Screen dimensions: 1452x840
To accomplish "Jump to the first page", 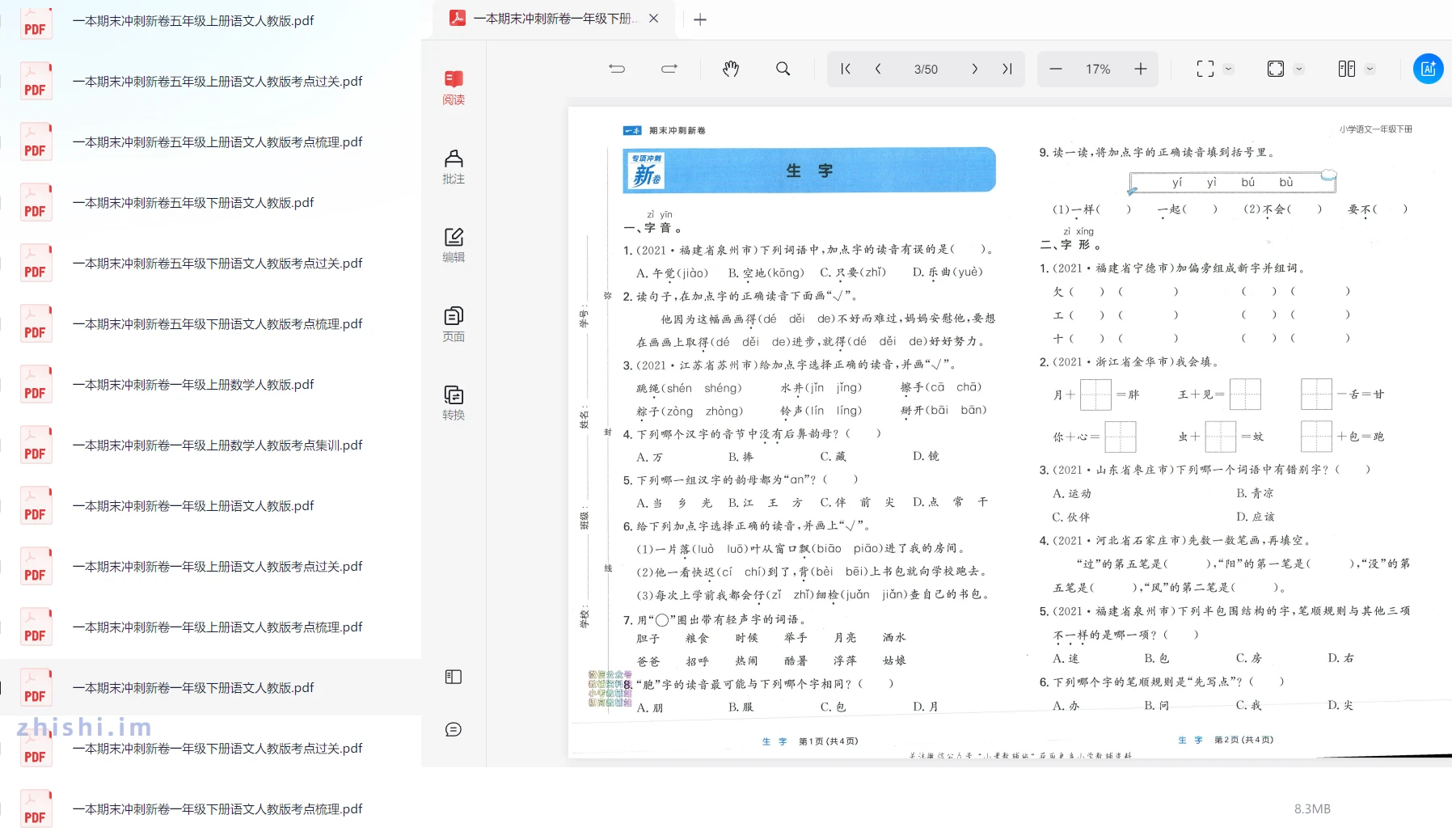I will [846, 69].
